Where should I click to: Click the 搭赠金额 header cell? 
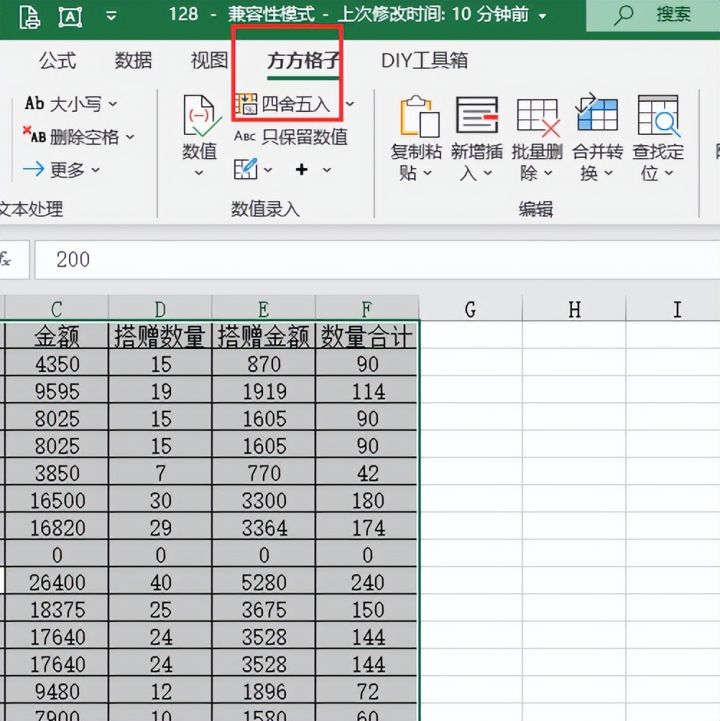(x=263, y=336)
